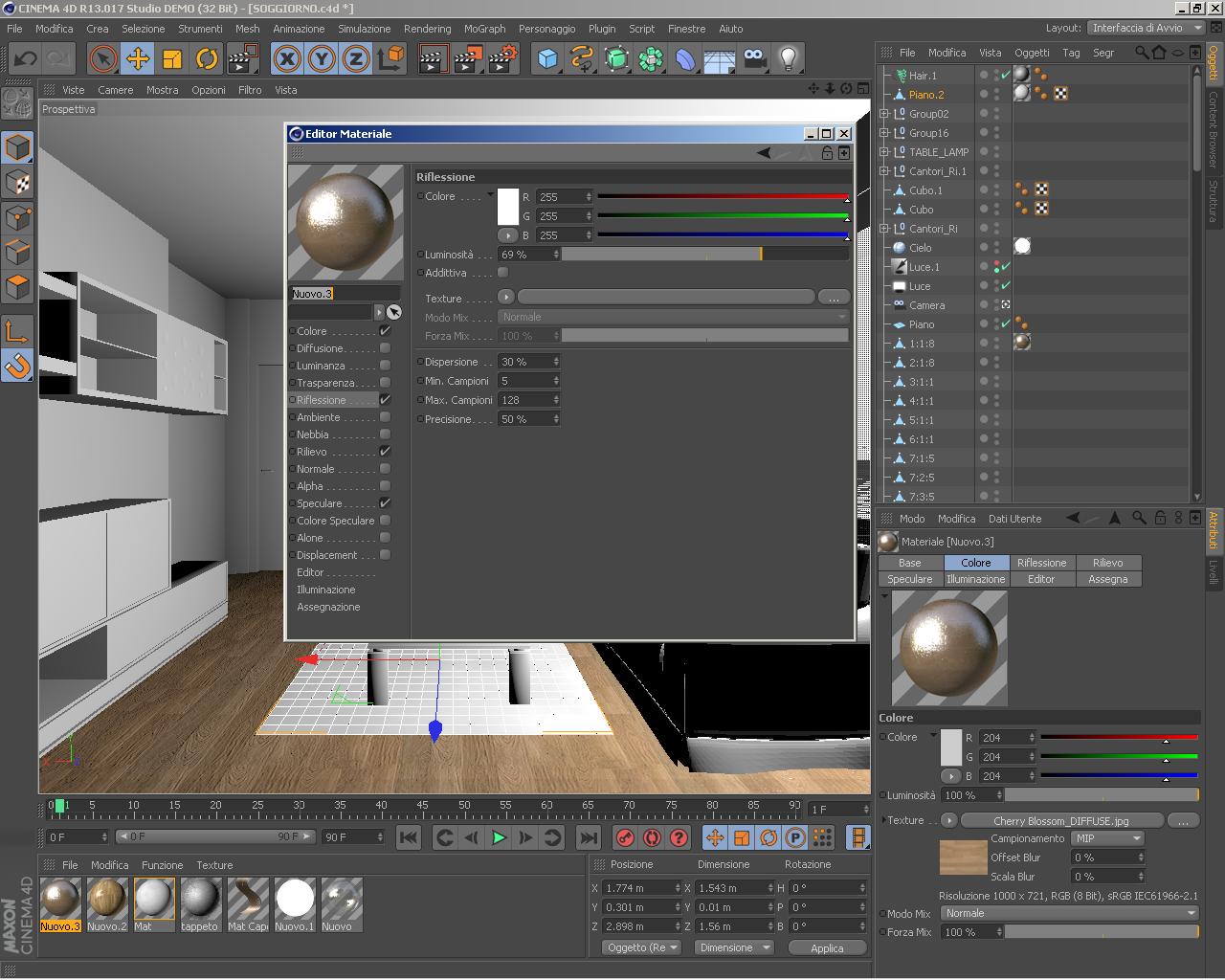The width and height of the screenshot is (1225, 980).
Task: Click the search icon in Object manager
Action: coord(1141,53)
